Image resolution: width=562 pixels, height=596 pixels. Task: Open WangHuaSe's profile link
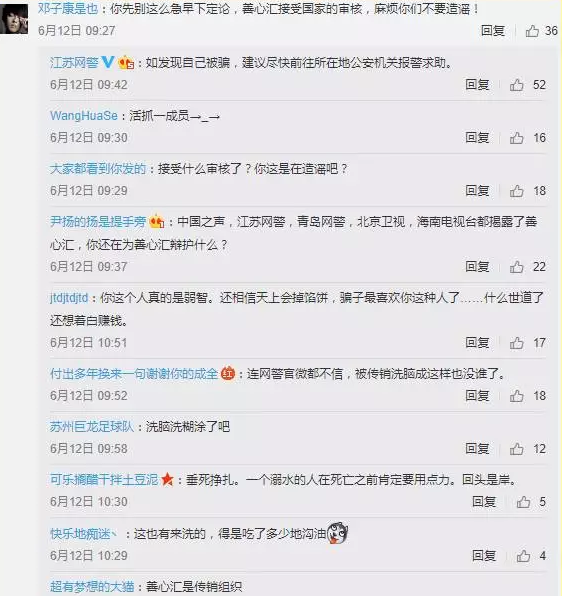coord(84,116)
